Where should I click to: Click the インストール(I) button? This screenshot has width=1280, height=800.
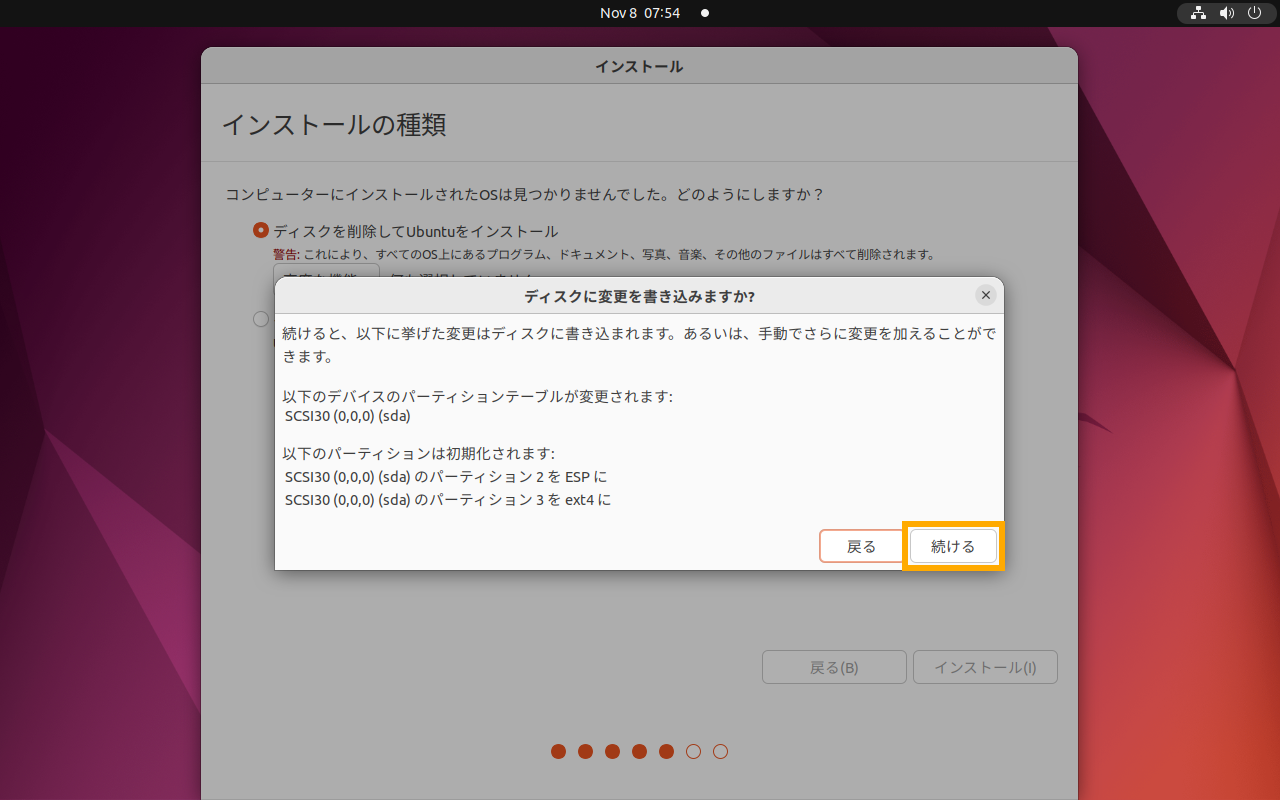[985, 667]
